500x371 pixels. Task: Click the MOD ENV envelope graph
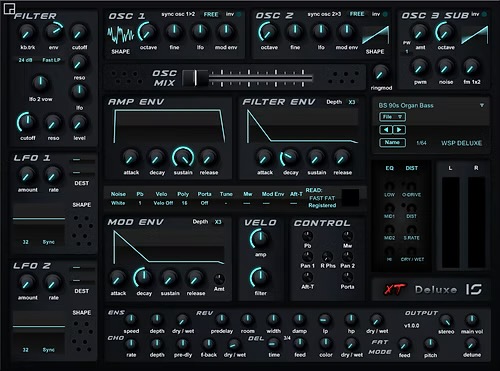tap(169, 247)
